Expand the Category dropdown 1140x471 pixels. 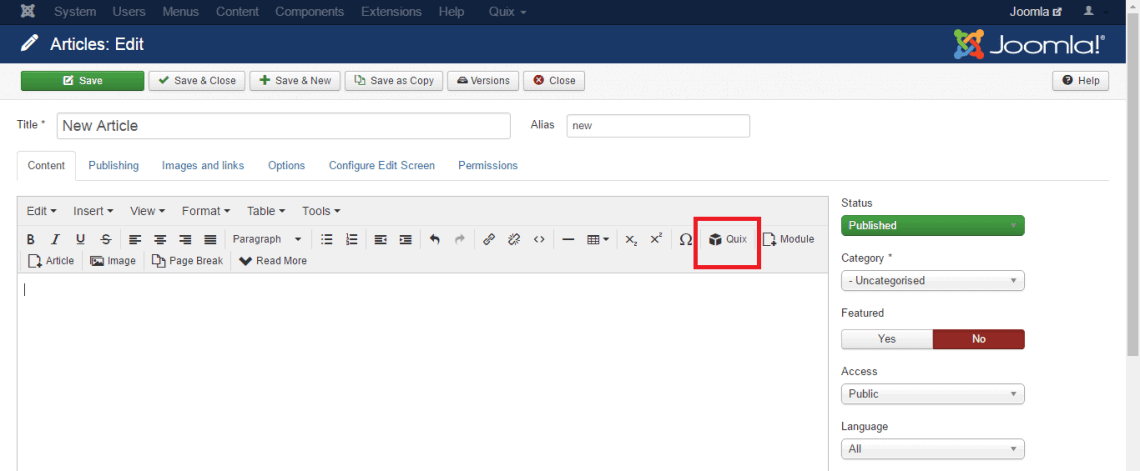pos(932,281)
